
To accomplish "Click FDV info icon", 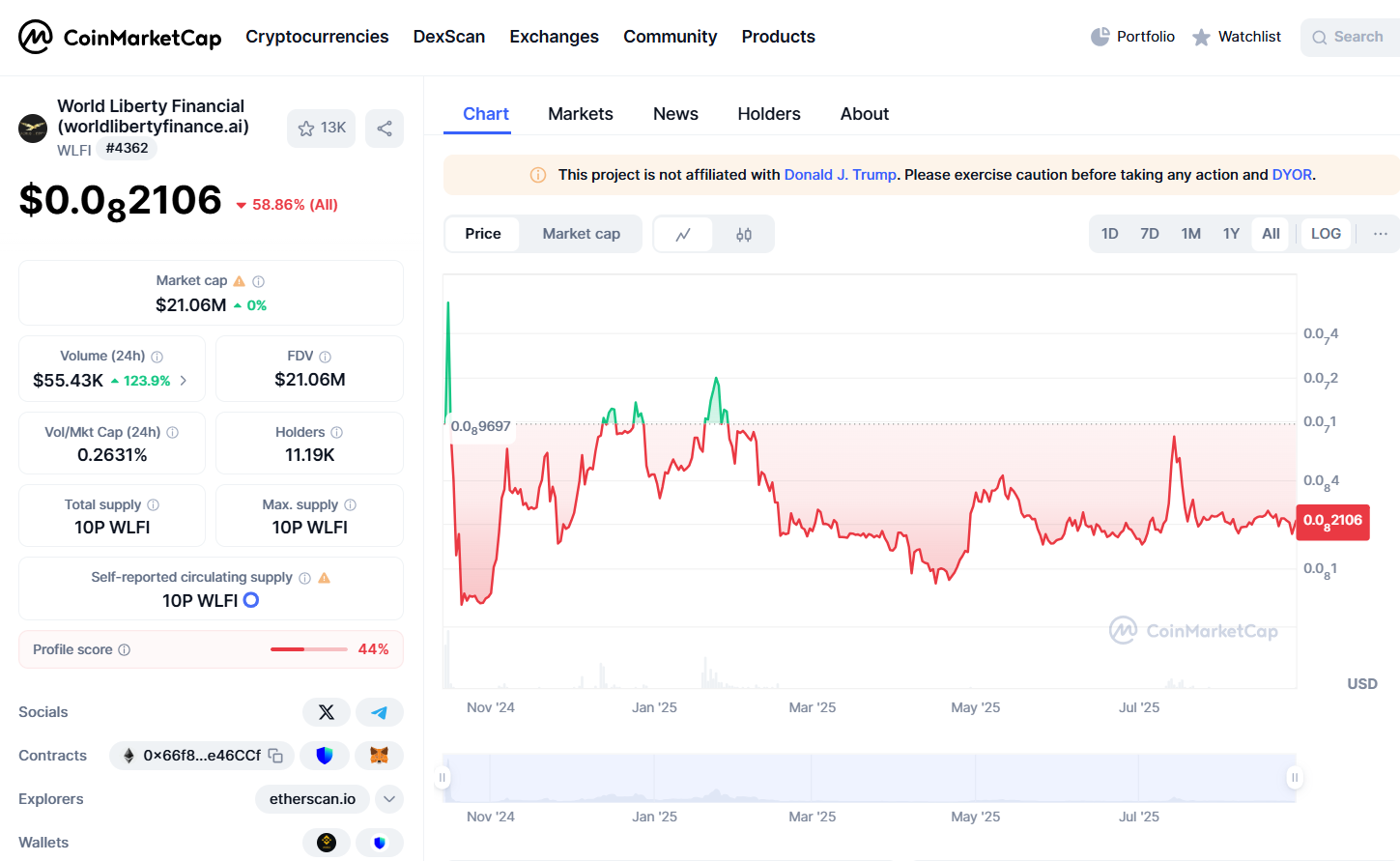I will click(325, 357).
